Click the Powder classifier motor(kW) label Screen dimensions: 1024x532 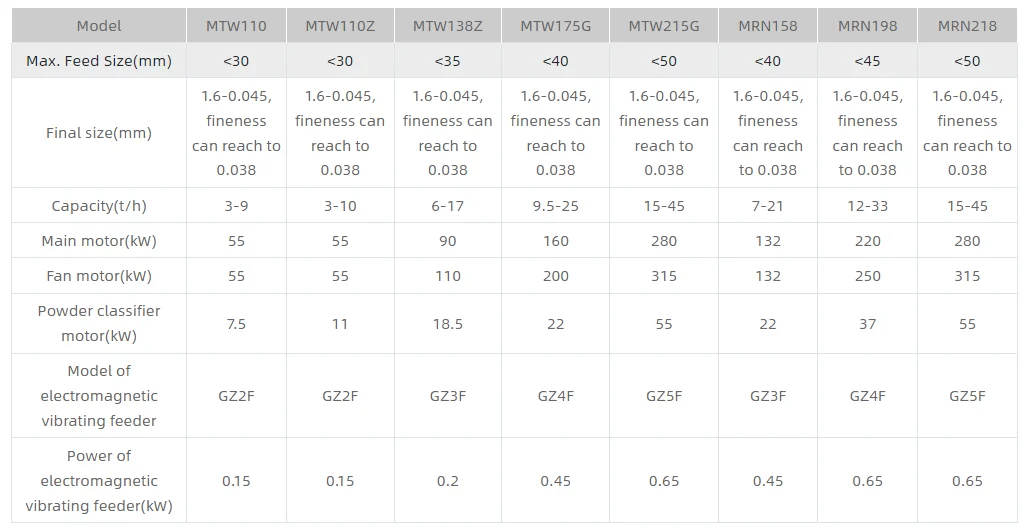(99, 323)
